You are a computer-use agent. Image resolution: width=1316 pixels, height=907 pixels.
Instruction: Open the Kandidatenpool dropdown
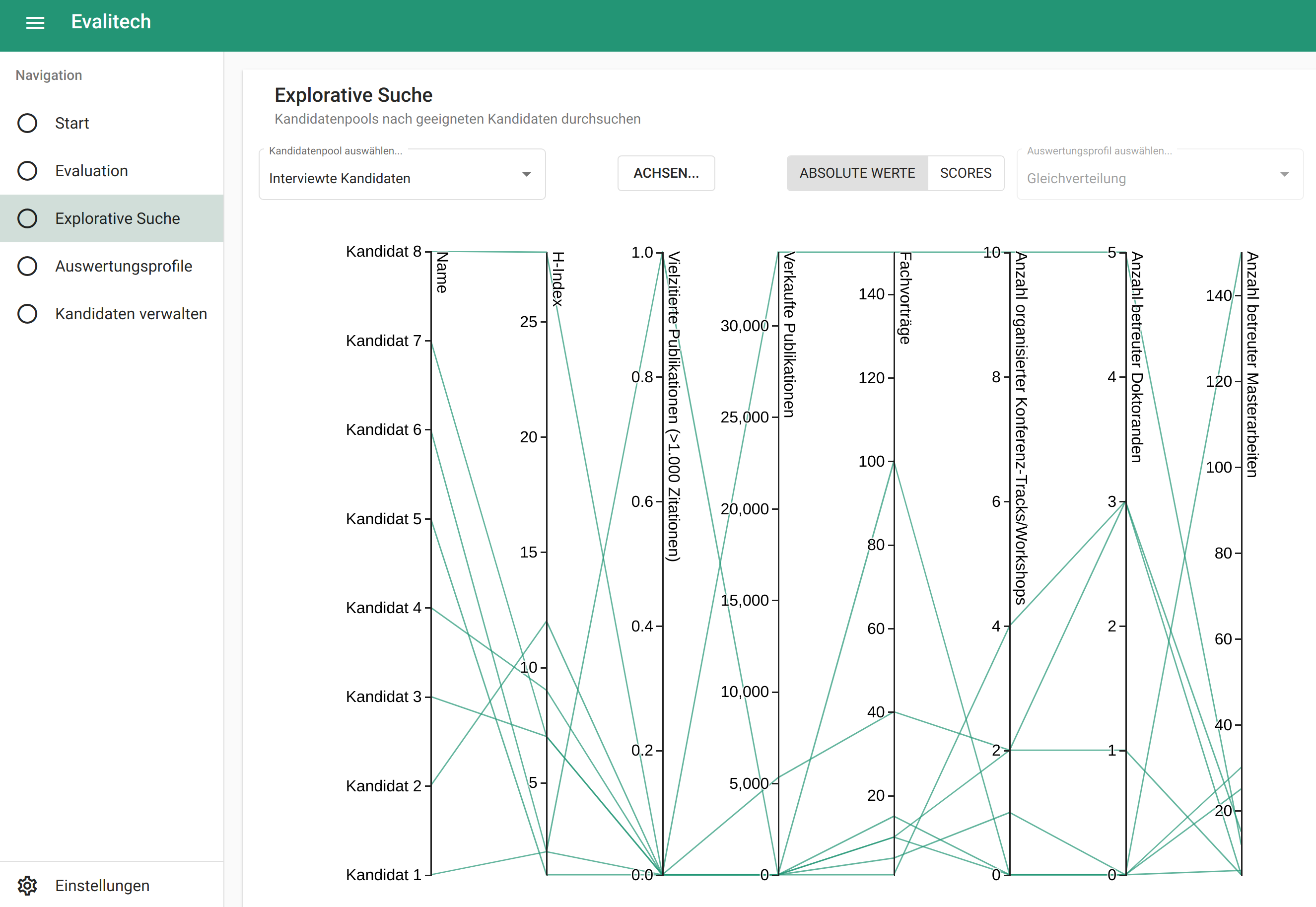pyautogui.click(x=402, y=175)
